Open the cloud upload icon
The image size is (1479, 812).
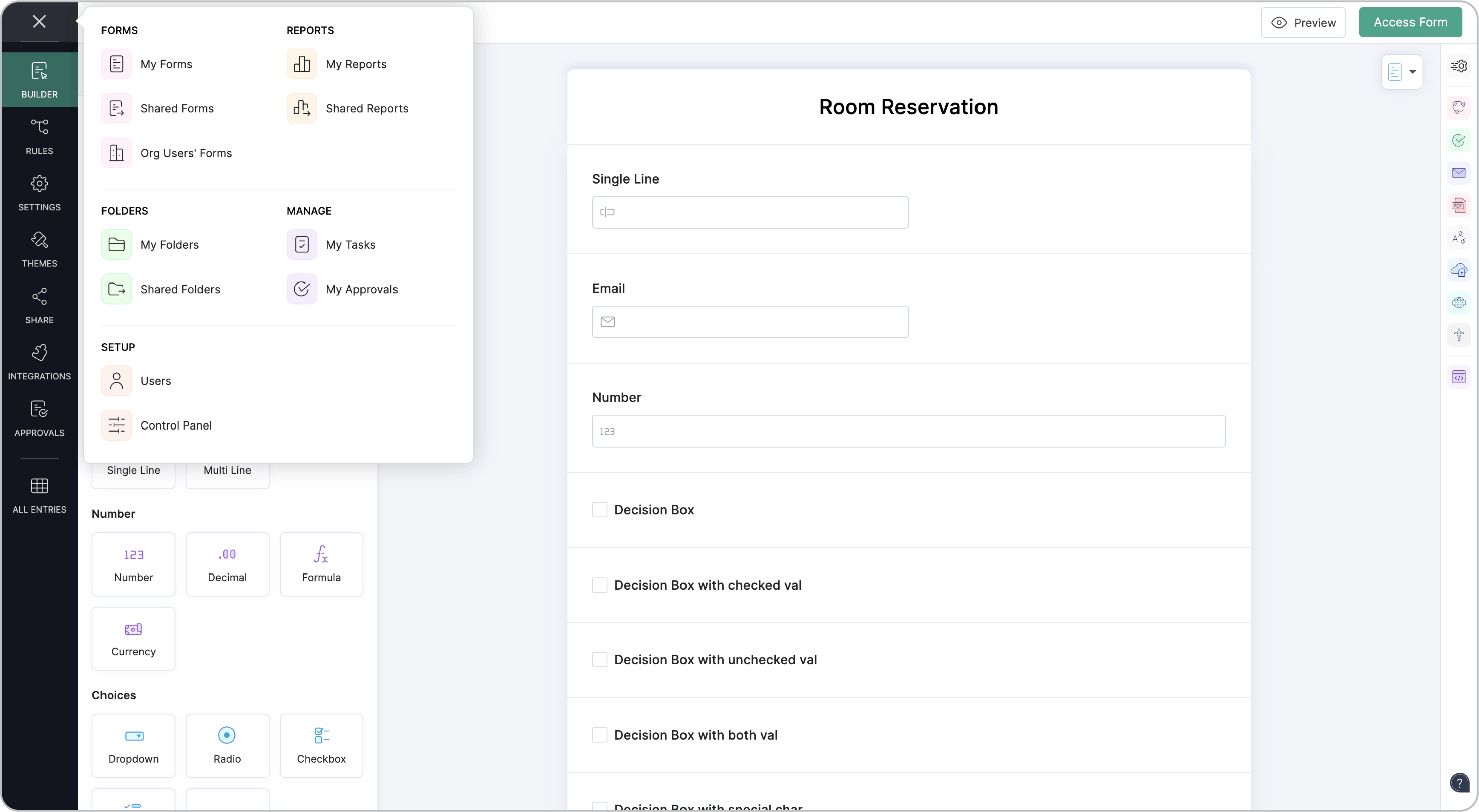(1458, 270)
